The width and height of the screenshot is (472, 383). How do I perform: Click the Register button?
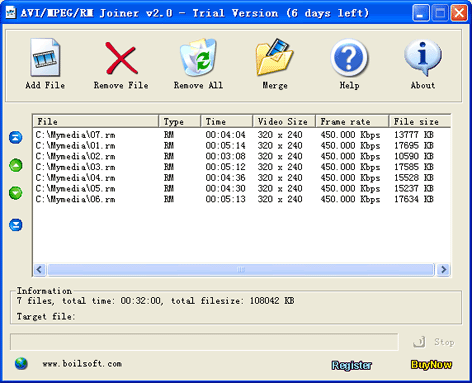(351, 365)
